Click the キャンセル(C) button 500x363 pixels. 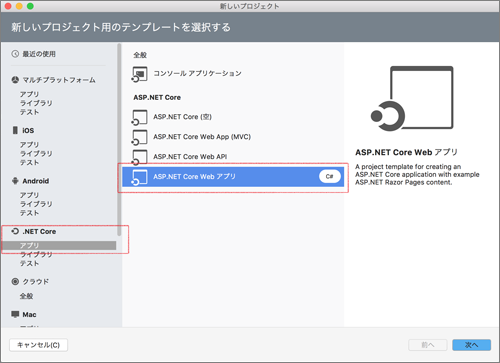point(38,345)
